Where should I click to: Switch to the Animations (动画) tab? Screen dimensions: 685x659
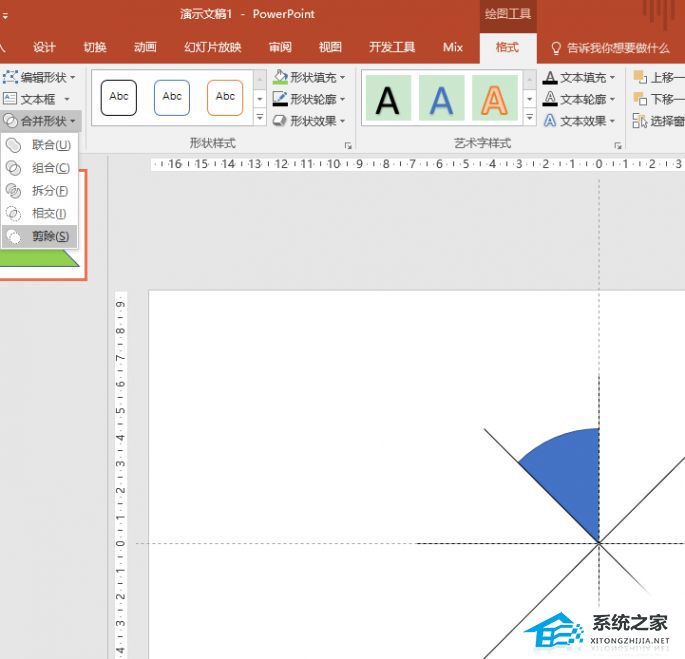(x=145, y=47)
